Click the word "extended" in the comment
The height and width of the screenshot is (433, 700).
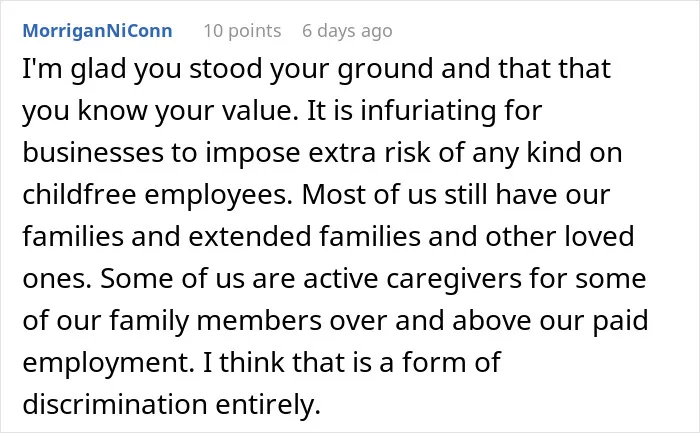tap(250, 236)
